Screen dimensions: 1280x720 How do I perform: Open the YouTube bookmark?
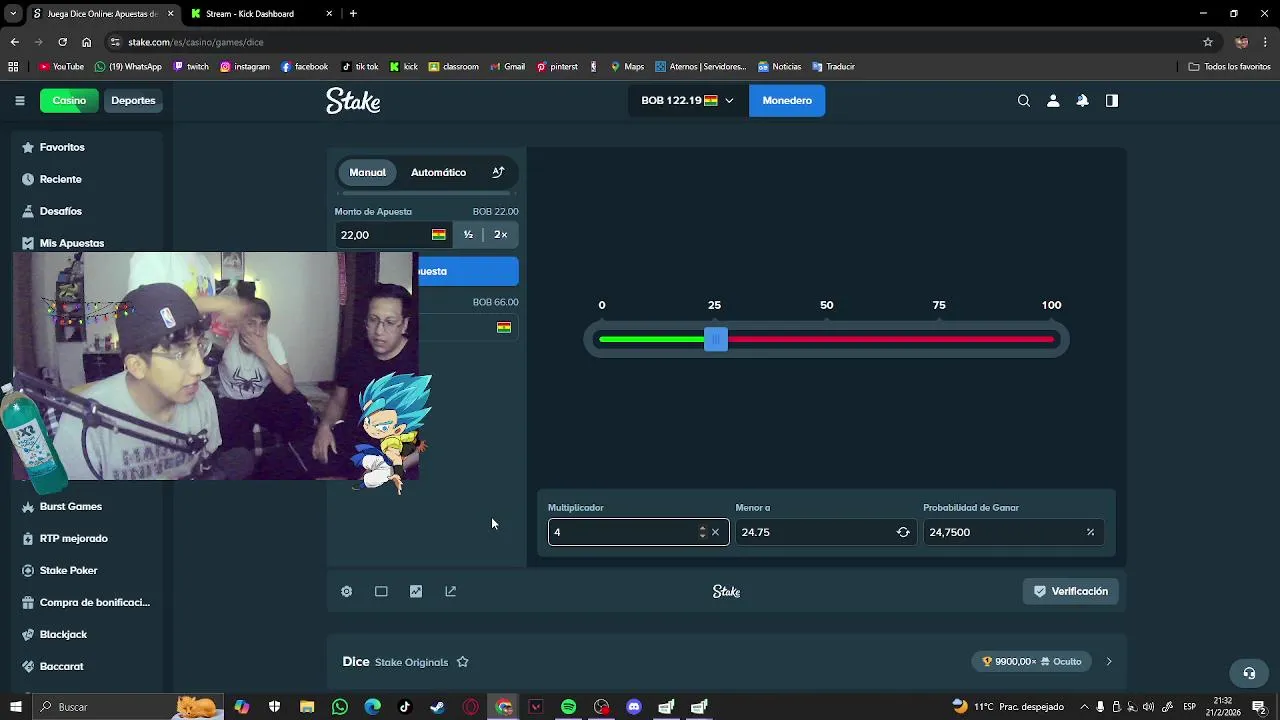click(x=61, y=67)
